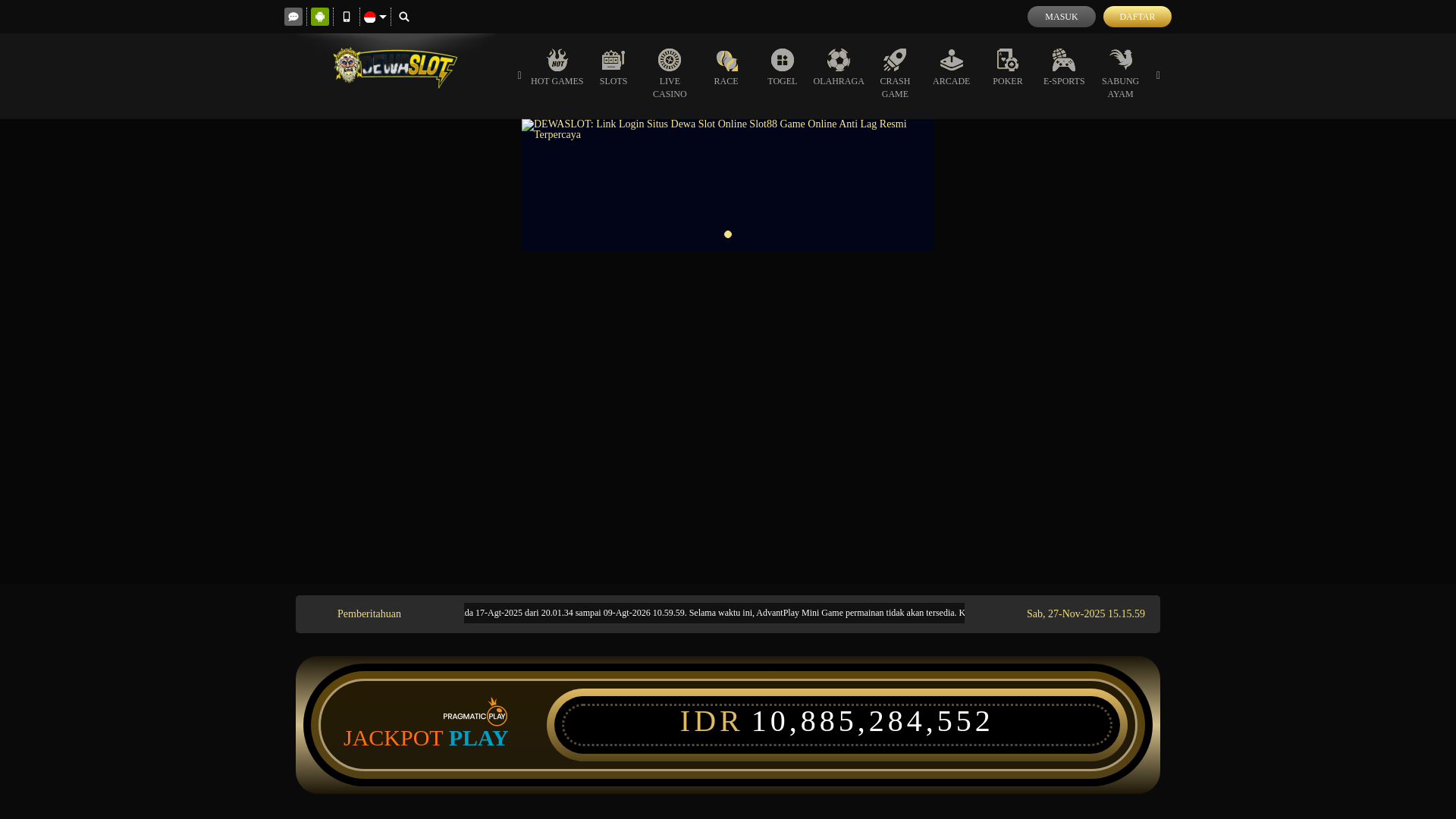The image size is (1456, 819).
Task: Open the Crash Game rocket icon
Action: pos(895,59)
